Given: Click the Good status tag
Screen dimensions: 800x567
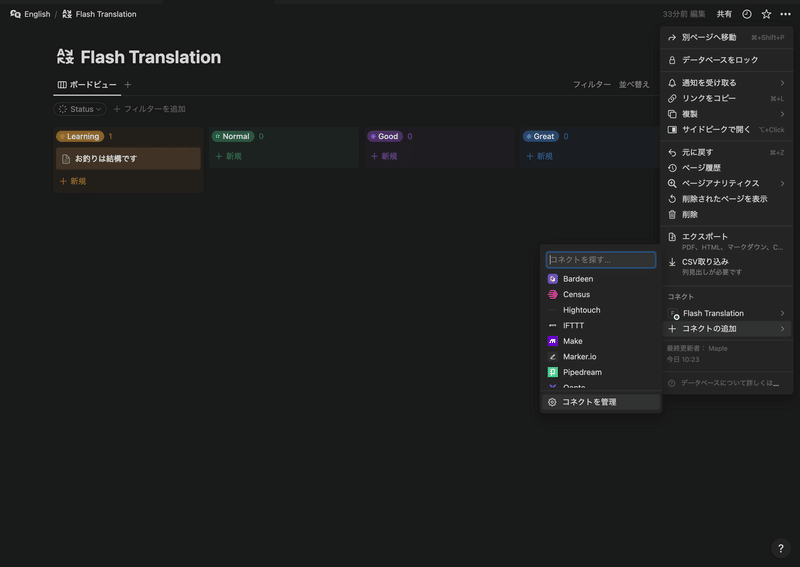Looking at the screenshot, I should tap(385, 136).
